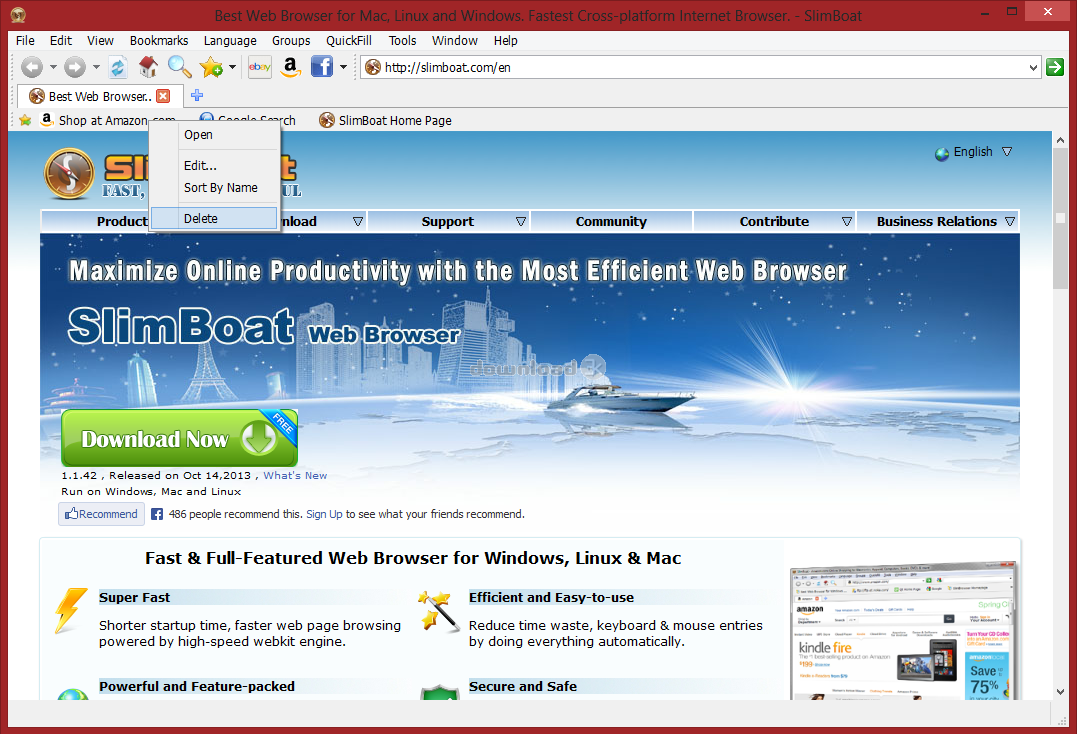Close the Best Web Browser tab
Image resolution: width=1077 pixels, height=734 pixels.
(x=163, y=96)
